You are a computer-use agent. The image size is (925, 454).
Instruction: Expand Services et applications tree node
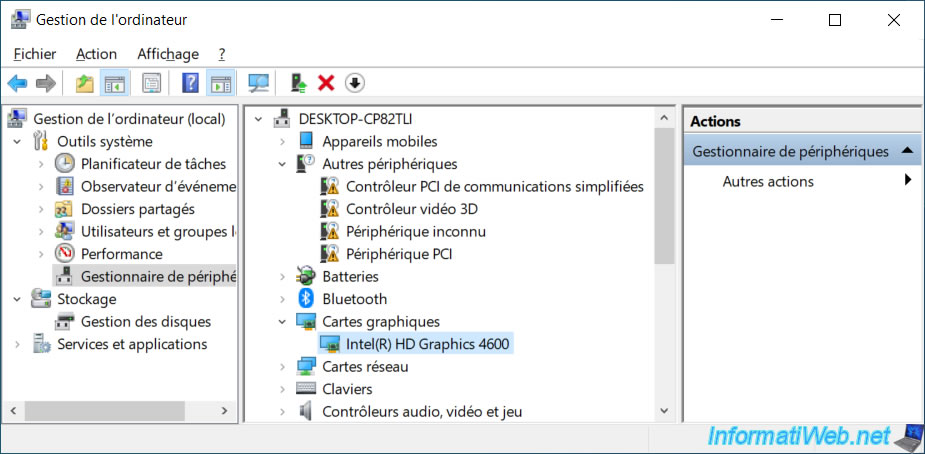(18, 344)
